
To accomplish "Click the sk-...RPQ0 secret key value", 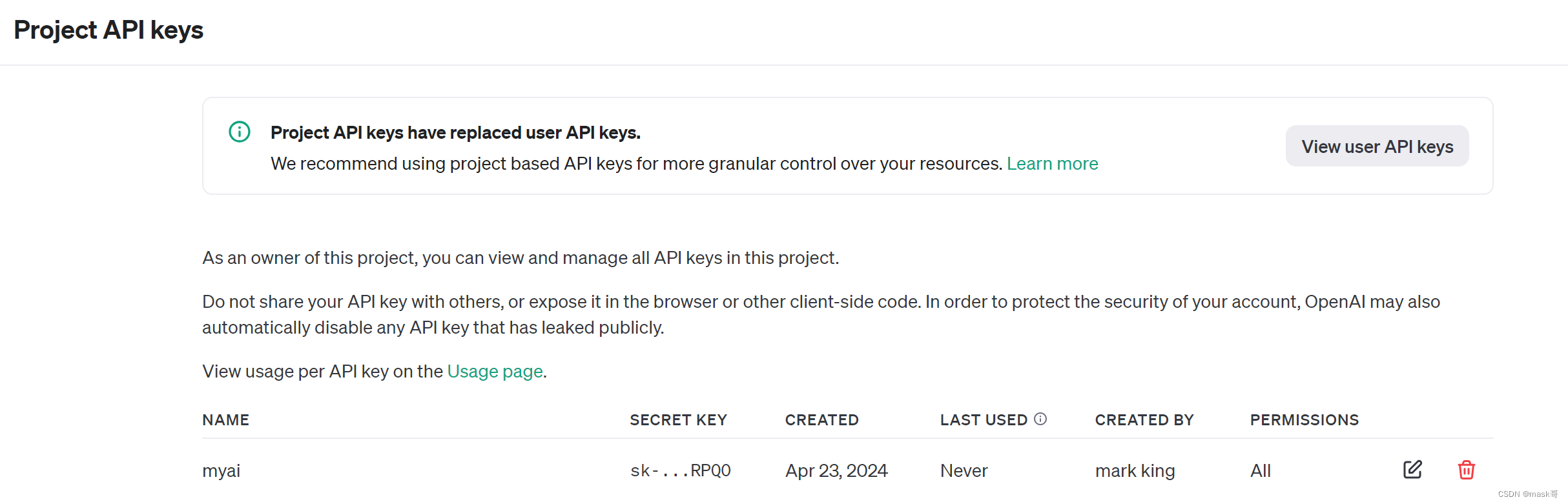I will point(681,470).
